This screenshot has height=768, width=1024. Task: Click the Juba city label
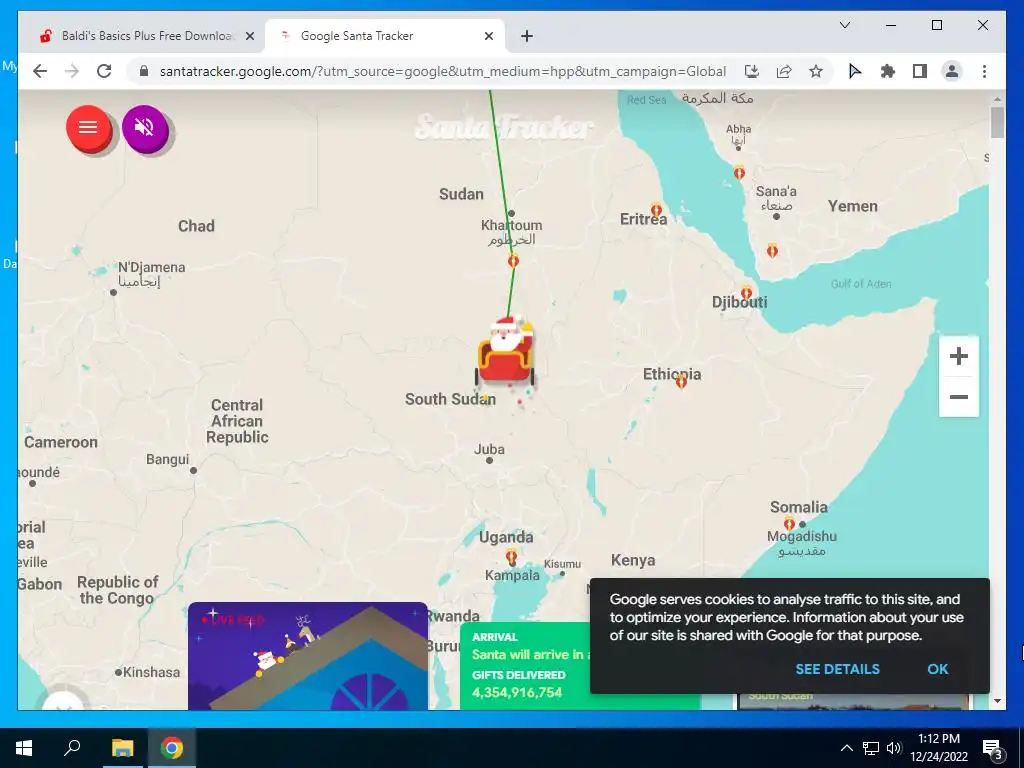(x=489, y=449)
